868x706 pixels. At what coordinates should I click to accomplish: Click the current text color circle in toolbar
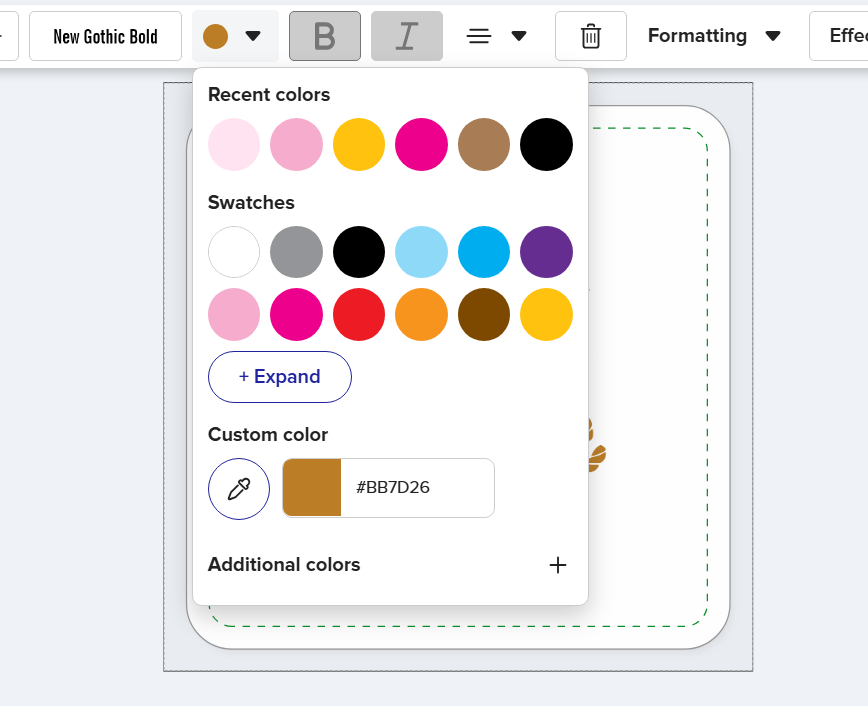click(215, 36)
